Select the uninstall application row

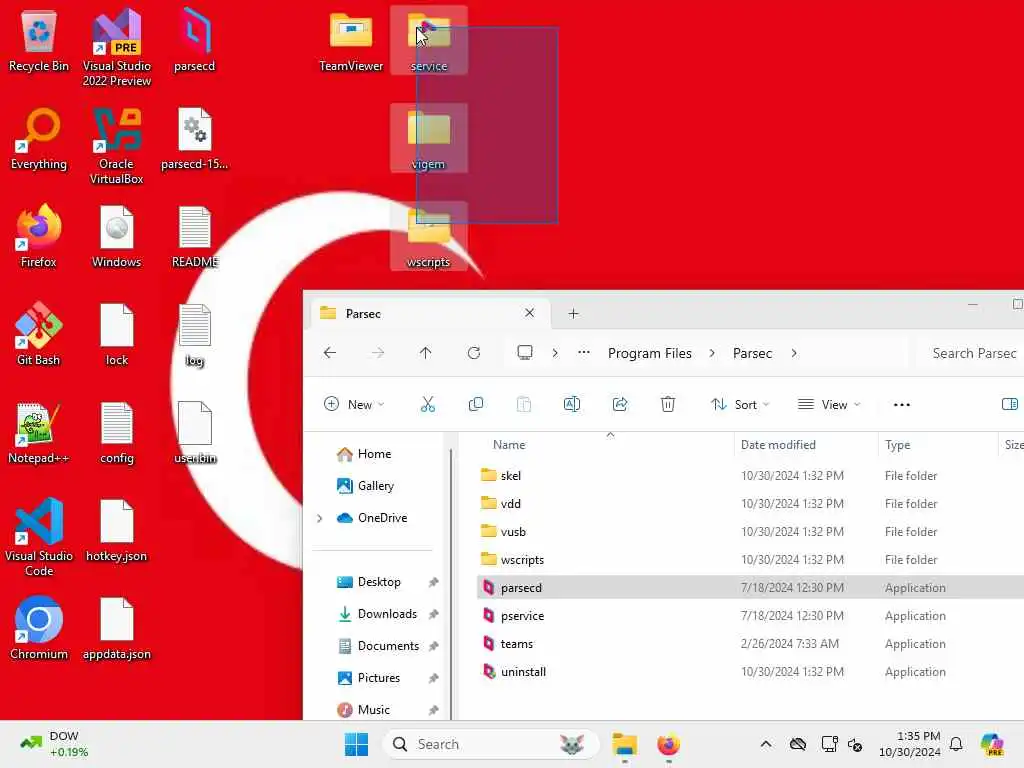750,672
